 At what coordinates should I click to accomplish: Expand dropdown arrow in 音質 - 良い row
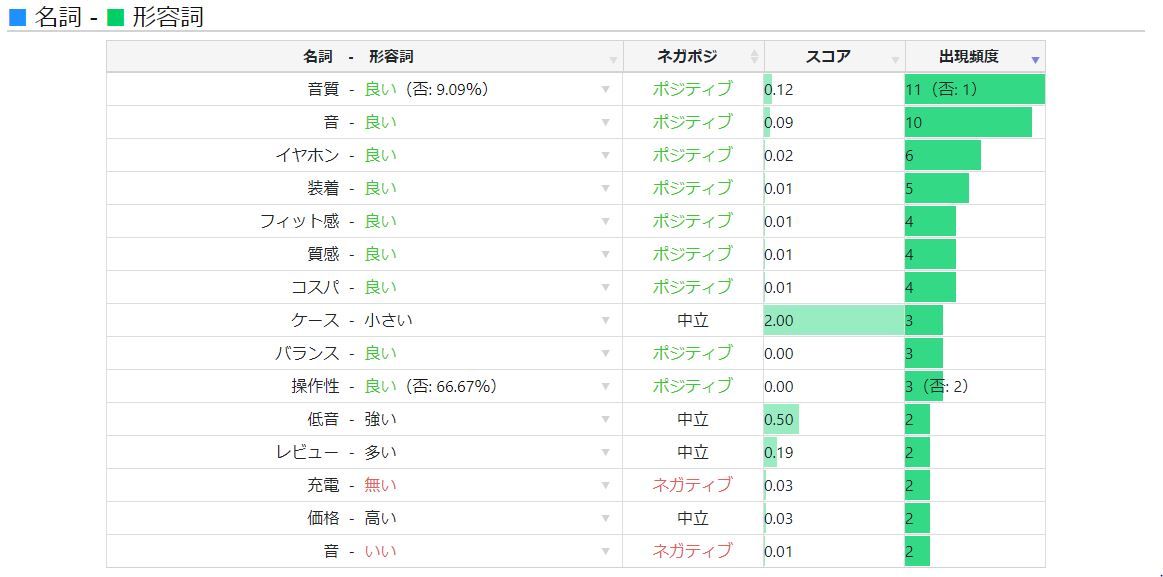605,90
